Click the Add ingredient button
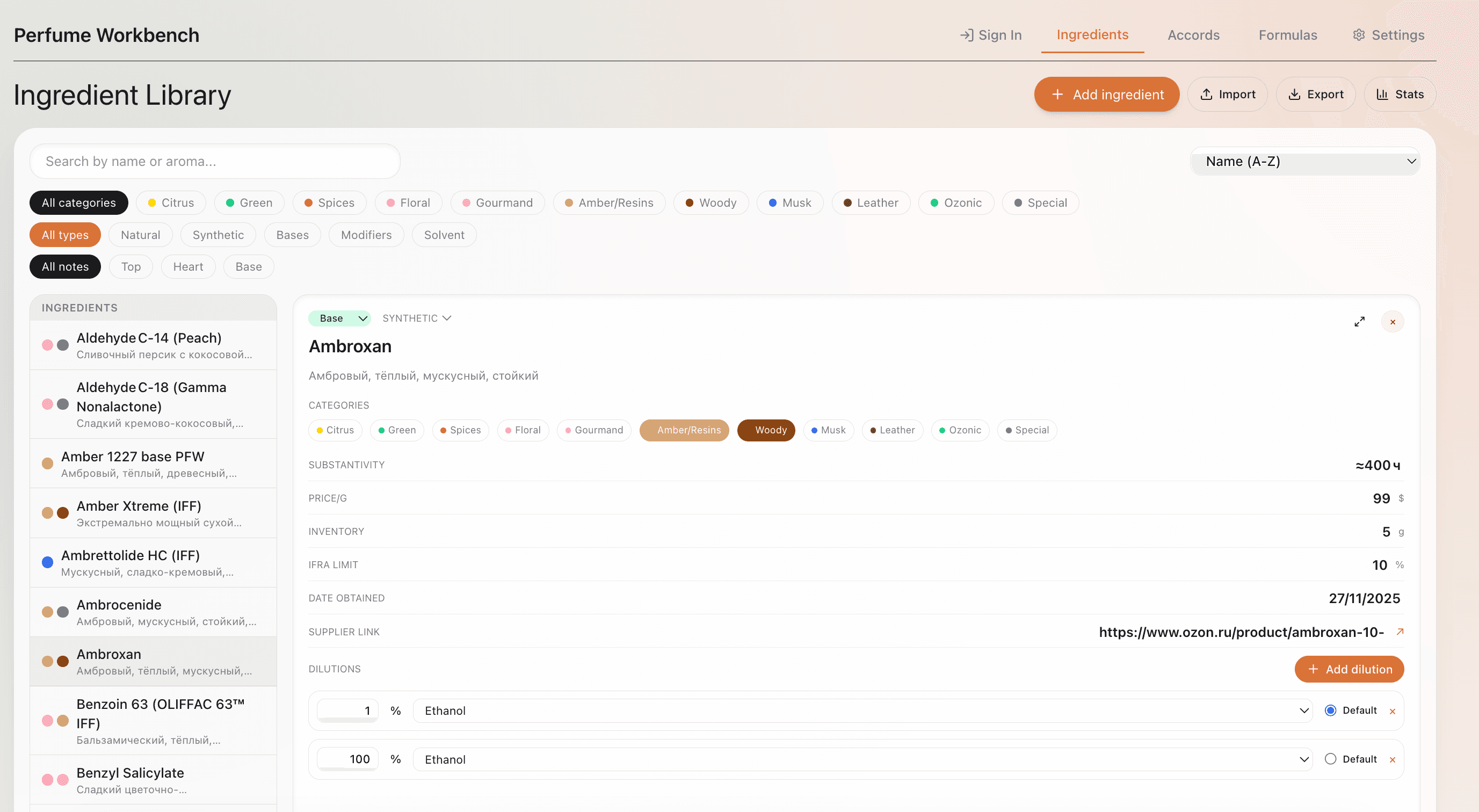 point(1106,93)
